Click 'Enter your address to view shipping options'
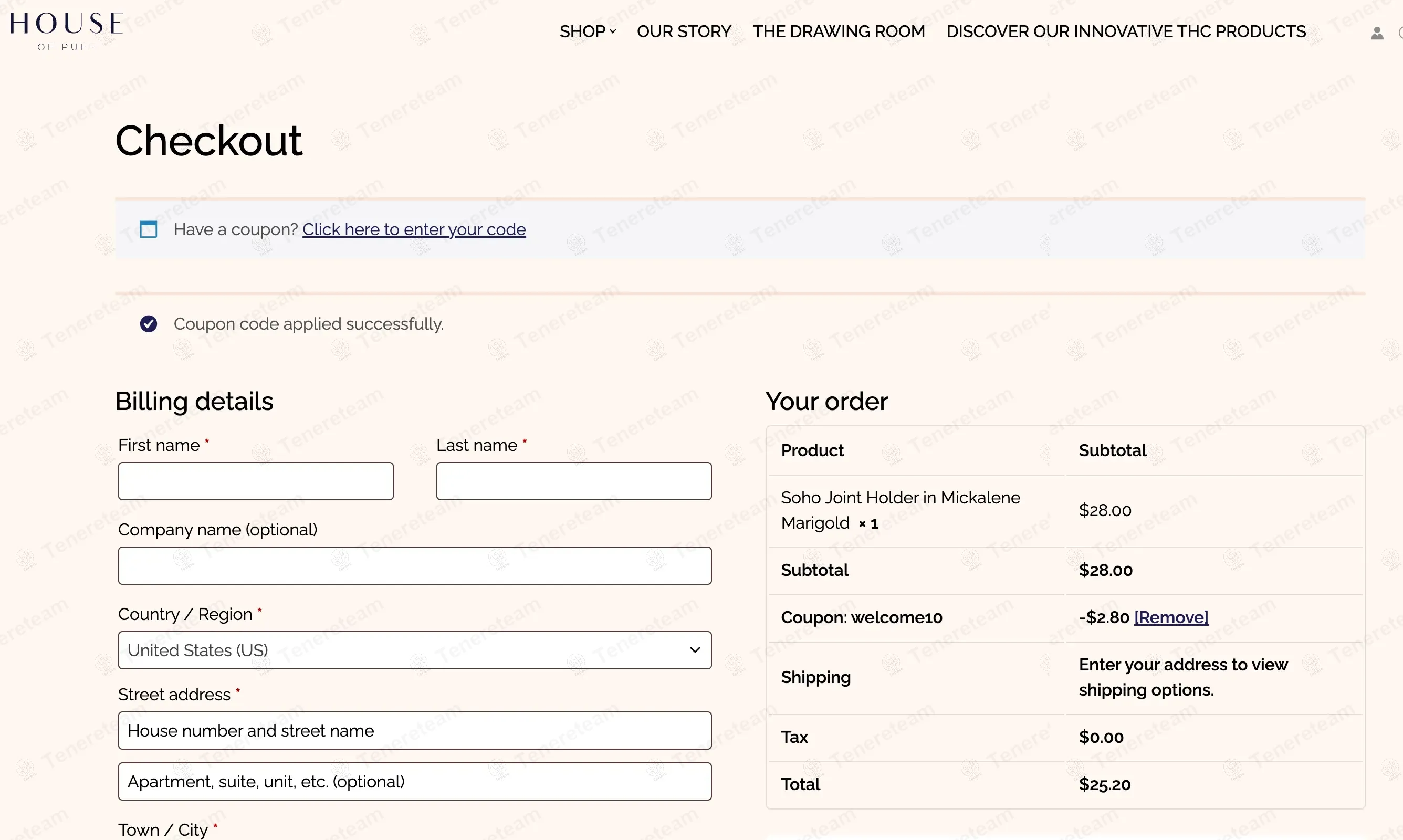 coord(1183,677)
